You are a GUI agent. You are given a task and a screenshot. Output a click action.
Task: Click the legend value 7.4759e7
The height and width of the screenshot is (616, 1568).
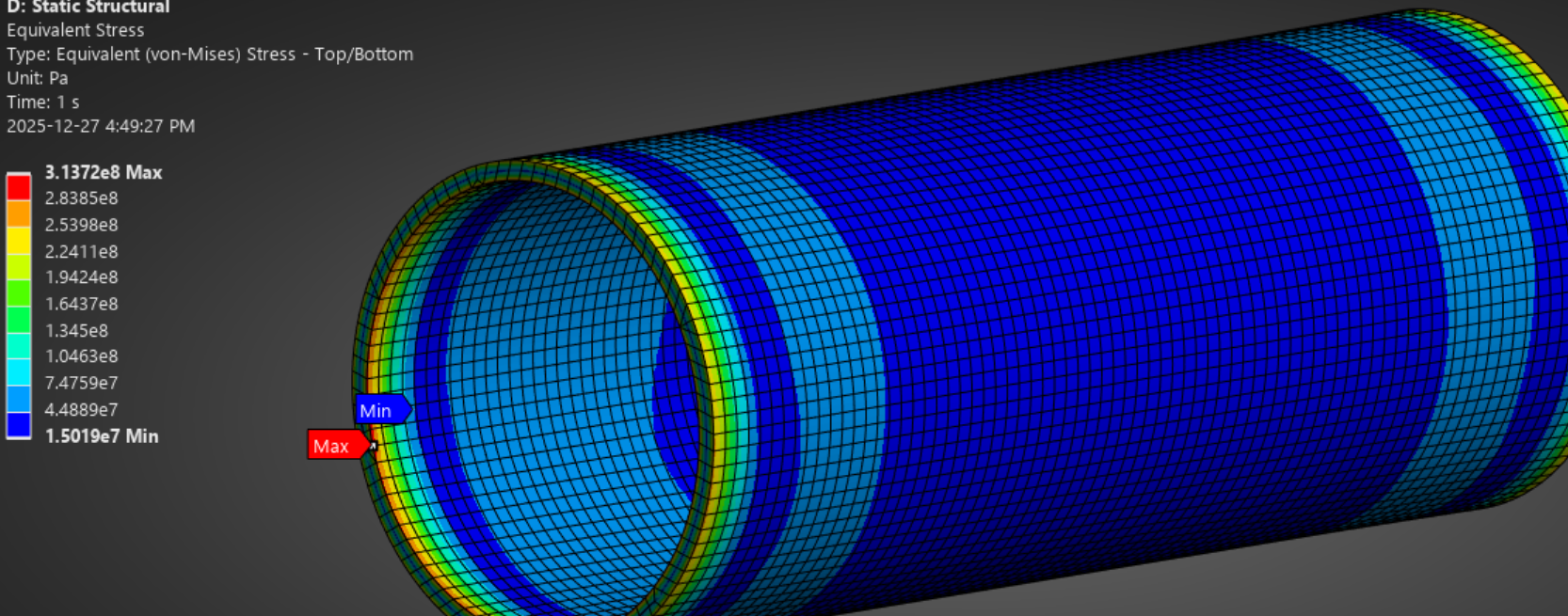81,383
